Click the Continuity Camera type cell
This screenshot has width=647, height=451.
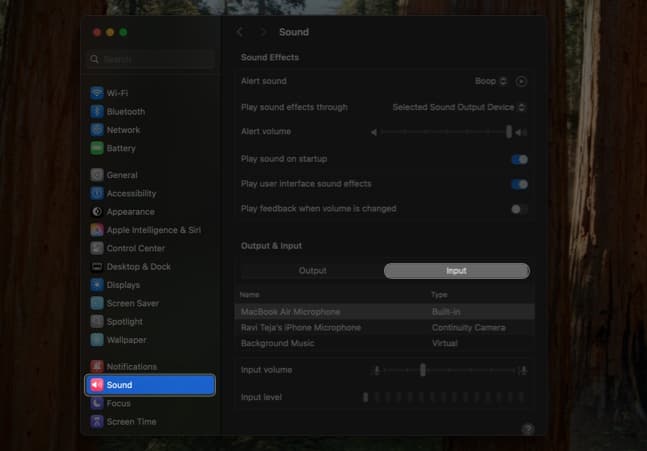click(x=468, y=328)
